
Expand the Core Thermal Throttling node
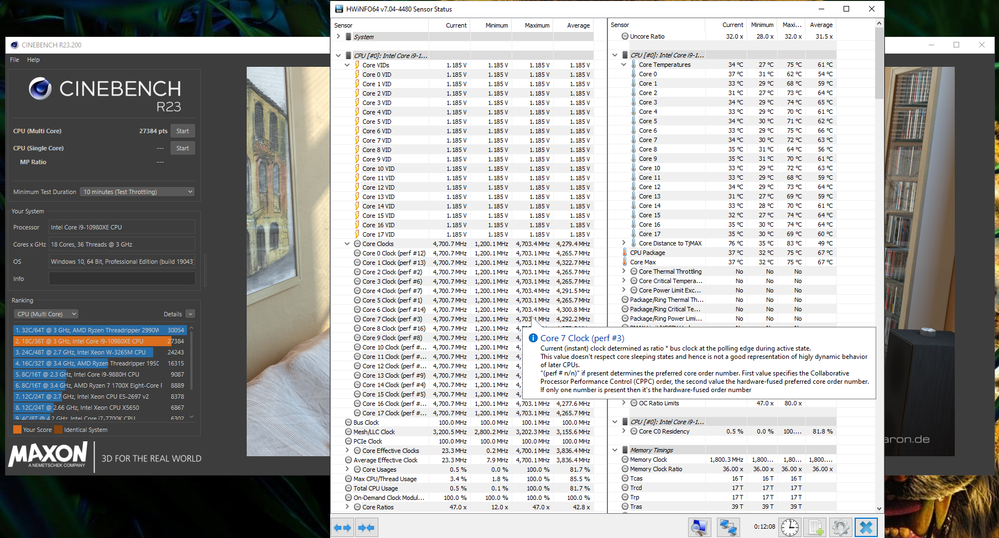click(x=624, y=272)
